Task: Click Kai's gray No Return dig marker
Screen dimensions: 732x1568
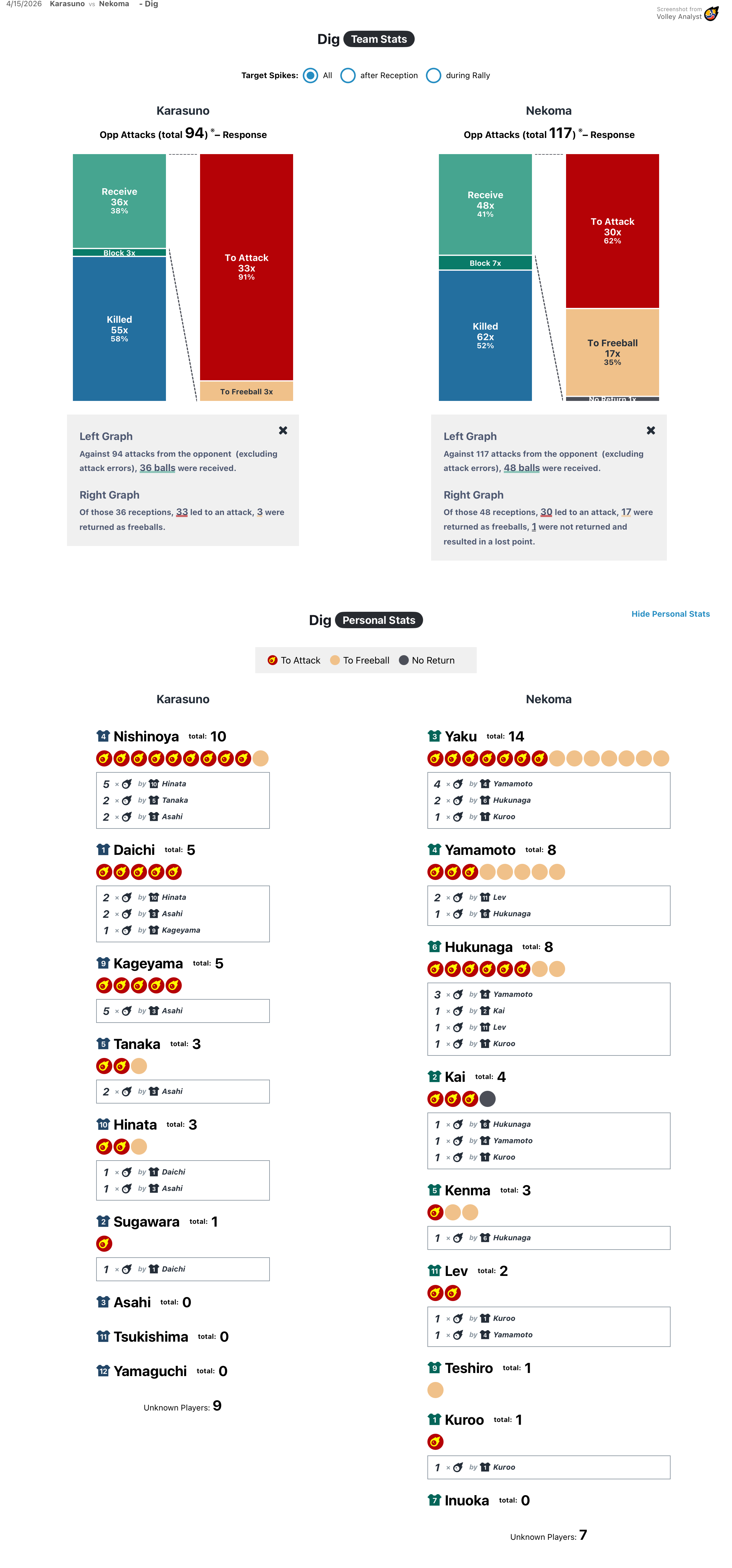Action: coord(487,1099)
